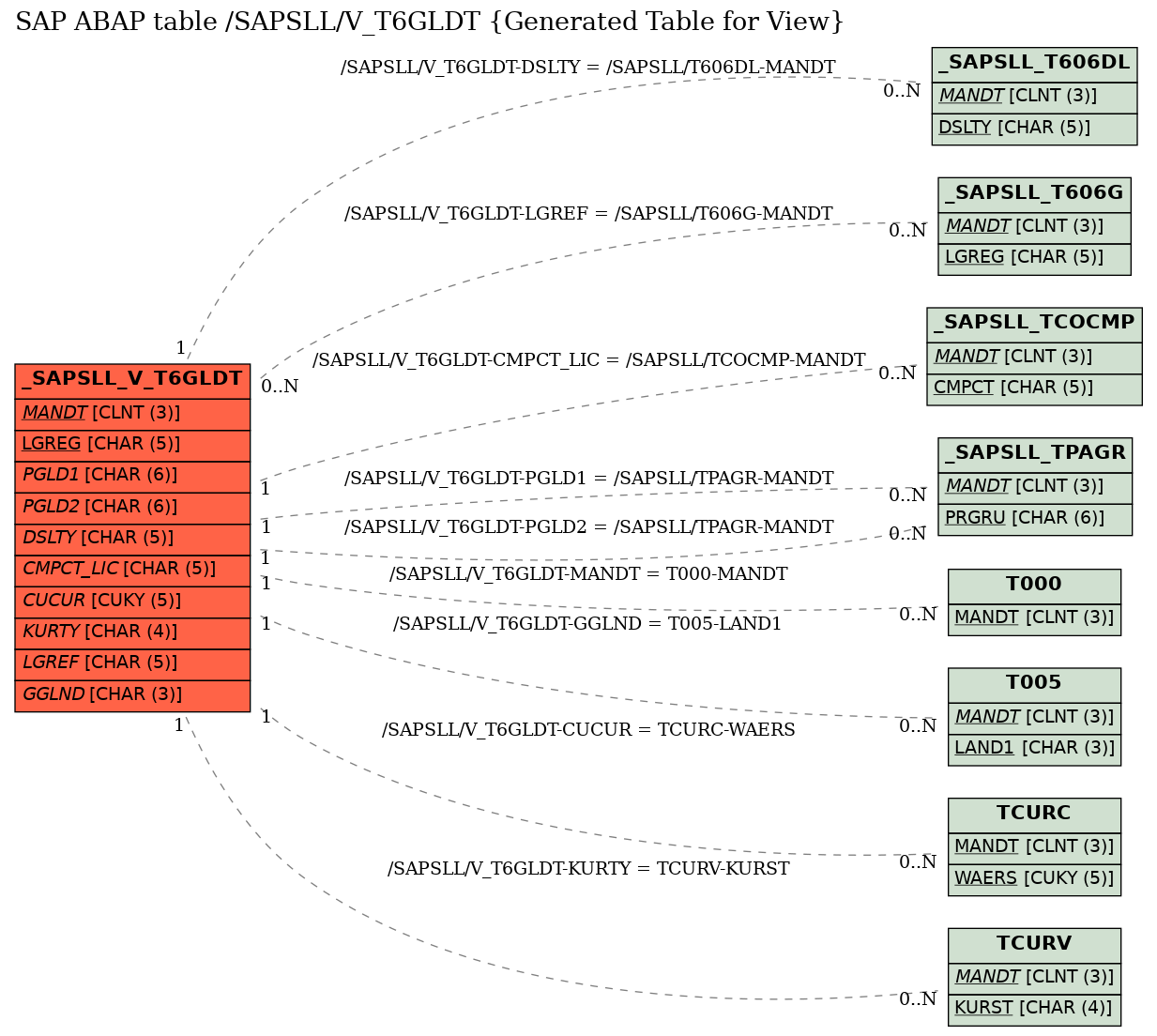
Task: Click the 0..N label beside _SAPSLL_V_T6GLDT header
Action: coord(280,387)
